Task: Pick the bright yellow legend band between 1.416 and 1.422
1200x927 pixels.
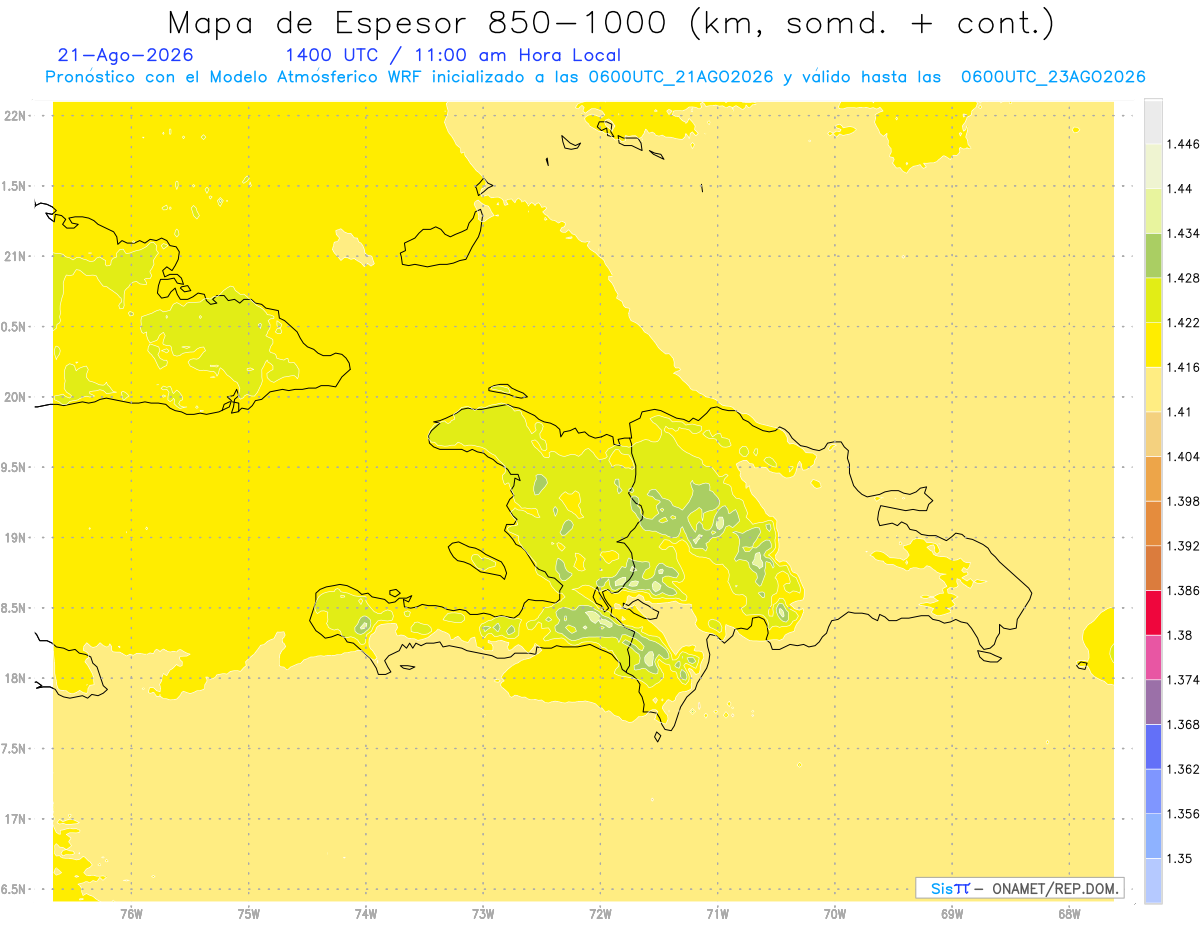Action: [x=1153, y=344]
